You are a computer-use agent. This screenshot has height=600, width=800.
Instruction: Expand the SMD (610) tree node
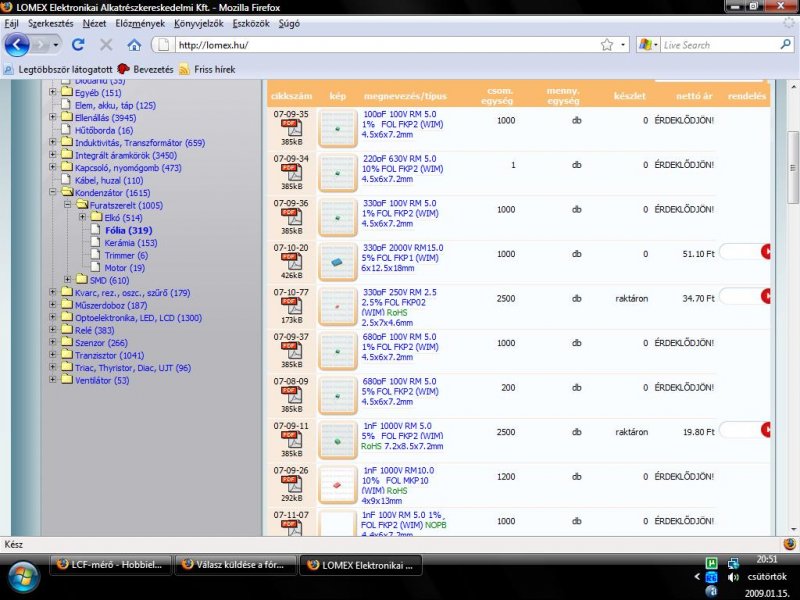pos(67,280)
